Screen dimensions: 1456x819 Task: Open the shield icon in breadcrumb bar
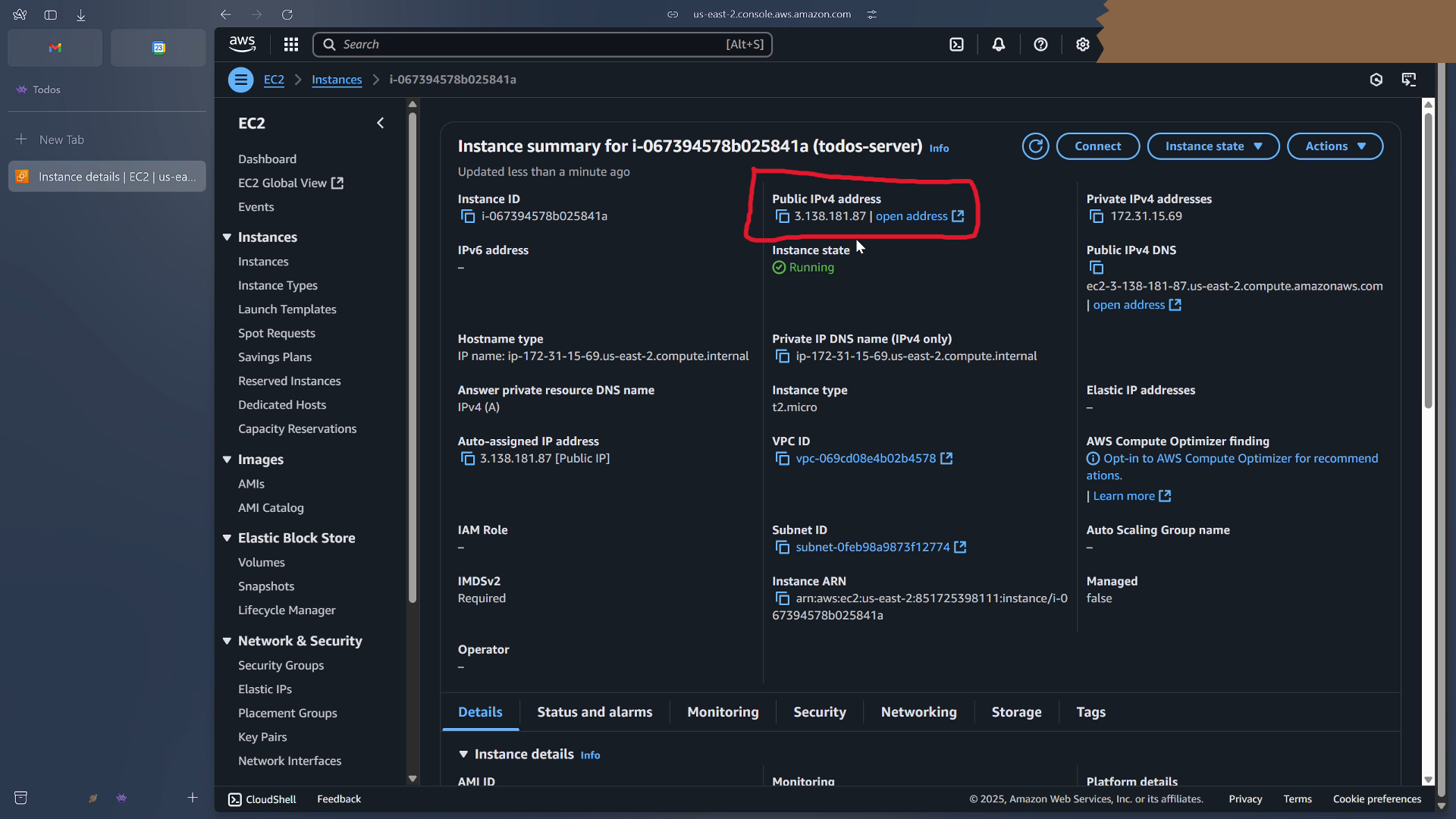coord(1376,80)
